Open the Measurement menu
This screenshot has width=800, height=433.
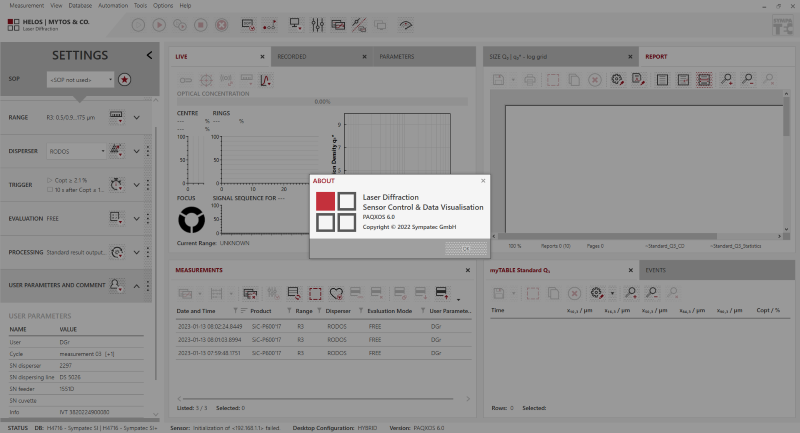pos(27,6)
